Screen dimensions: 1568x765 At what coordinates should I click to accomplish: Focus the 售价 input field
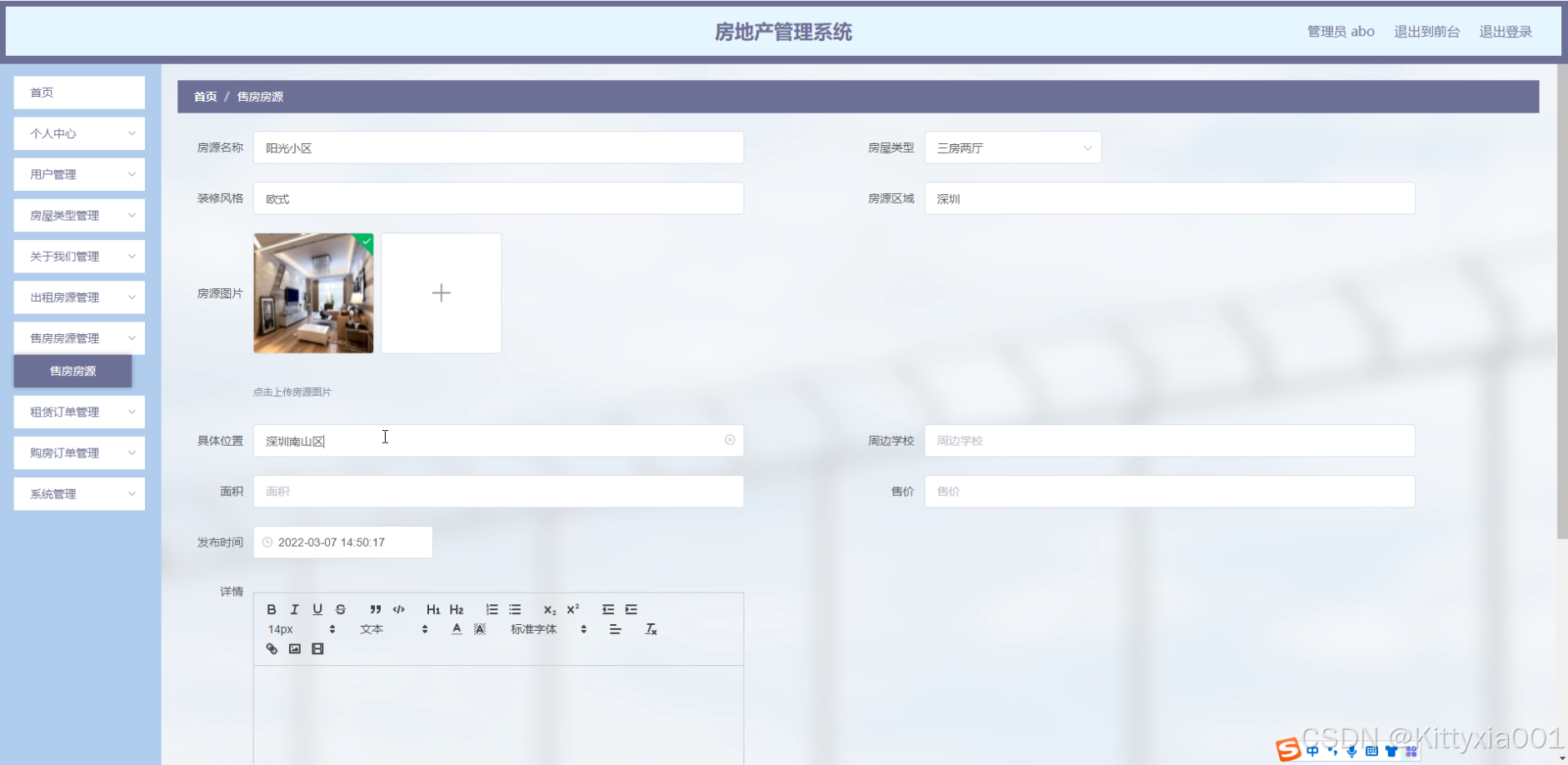pos(1170,492)
